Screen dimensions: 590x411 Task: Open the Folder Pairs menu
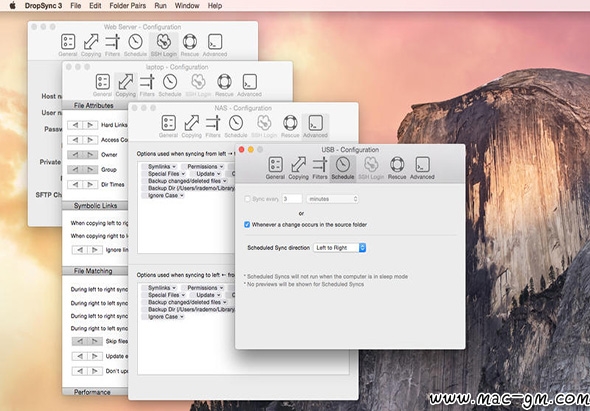pos(128,6)
